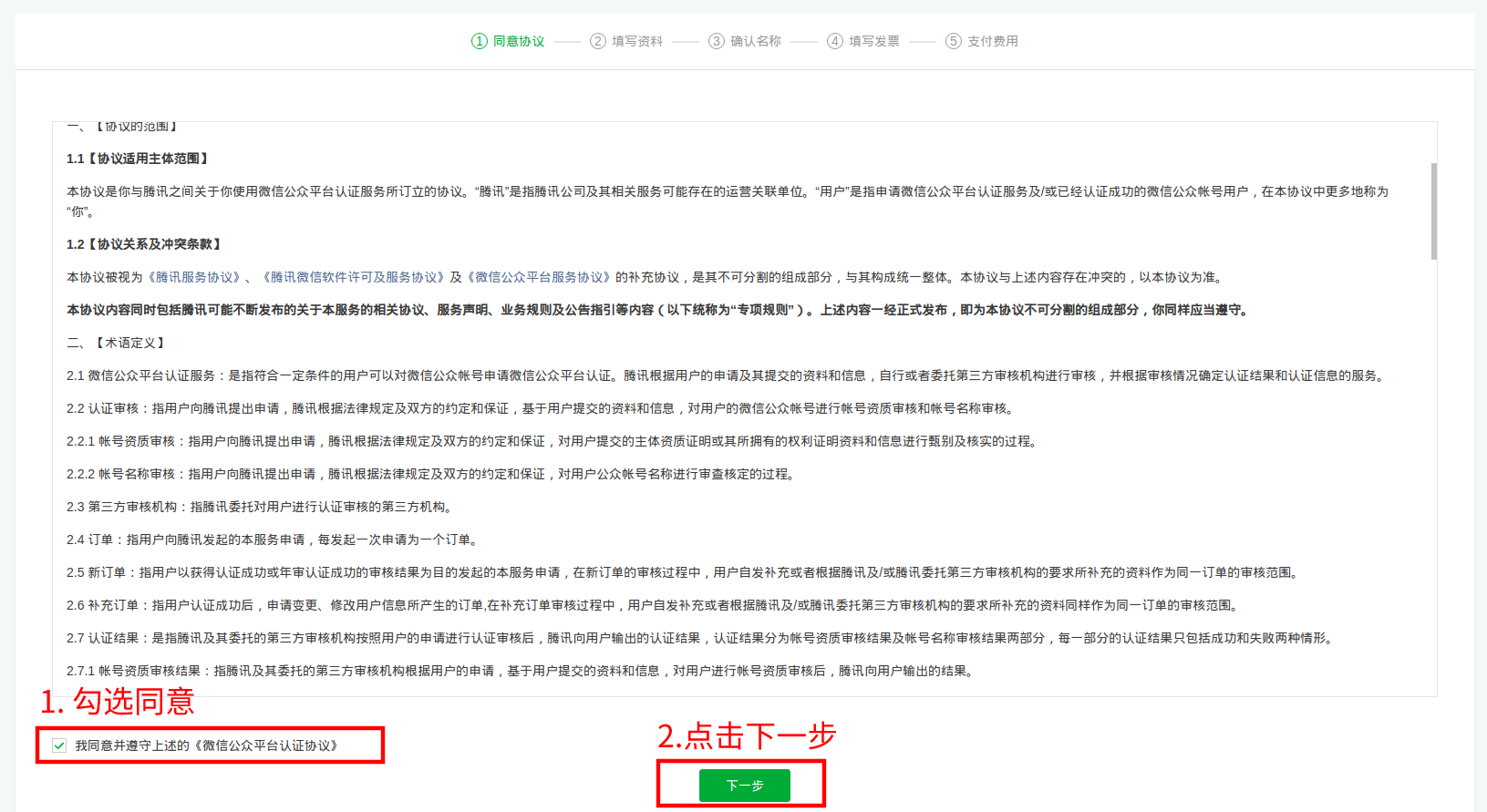
Task: Click clause text 2.1 微信公众平台认证服务
Action: tap(728, 375)
